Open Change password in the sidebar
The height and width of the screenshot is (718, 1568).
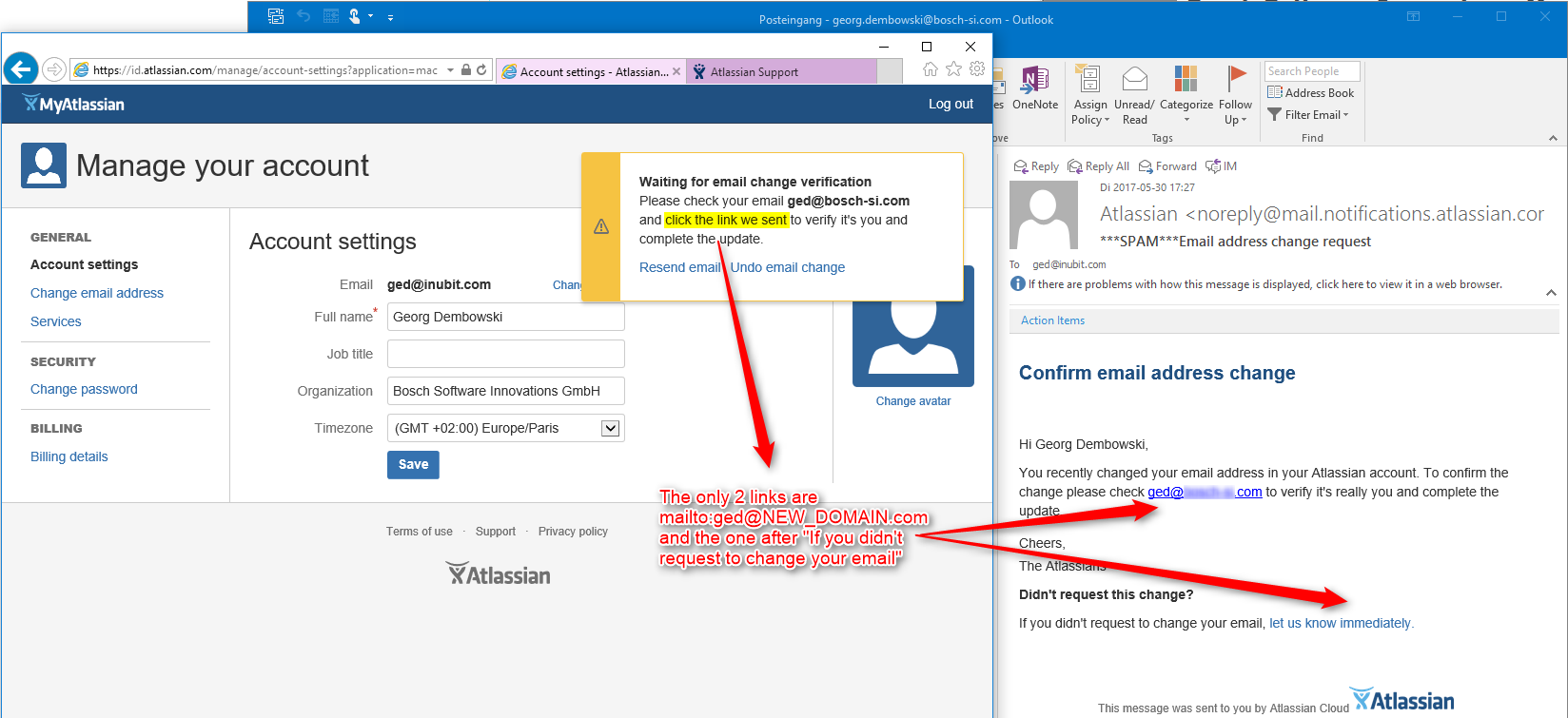84,389
